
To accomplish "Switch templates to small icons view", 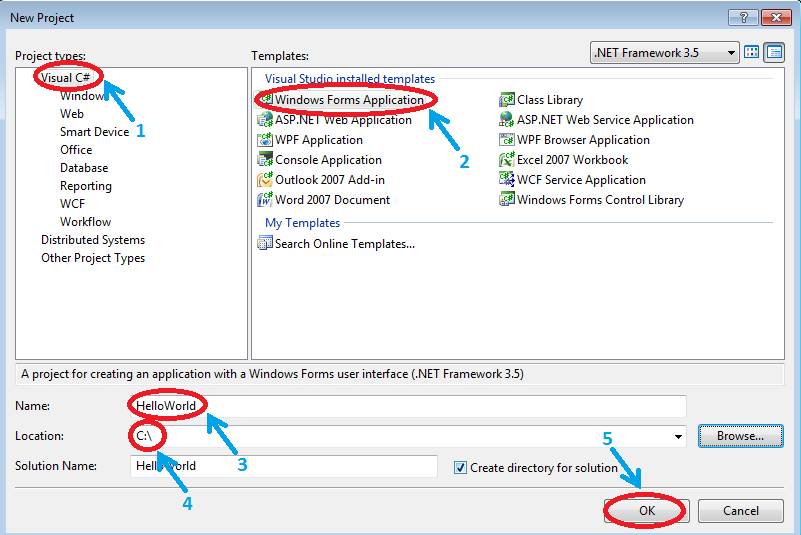I will 774,53.
